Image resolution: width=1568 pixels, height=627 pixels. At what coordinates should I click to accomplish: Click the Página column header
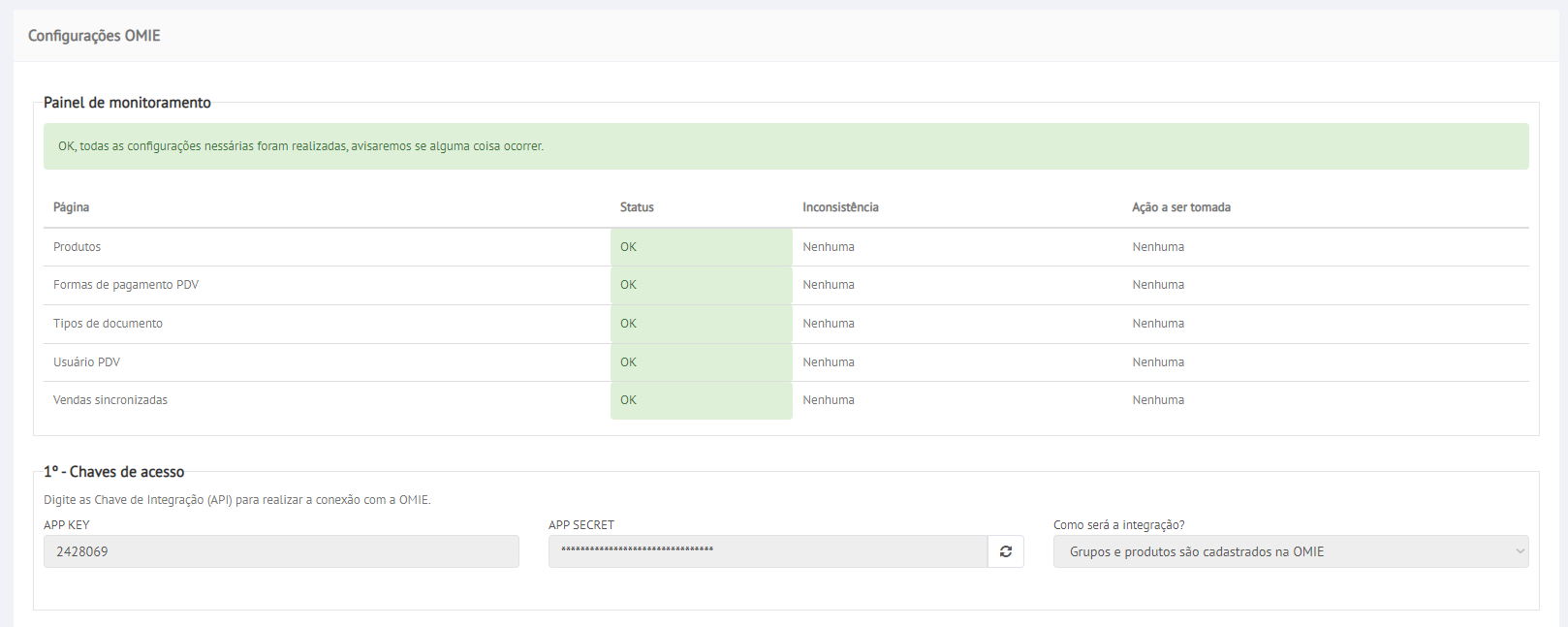coord(71,207)
